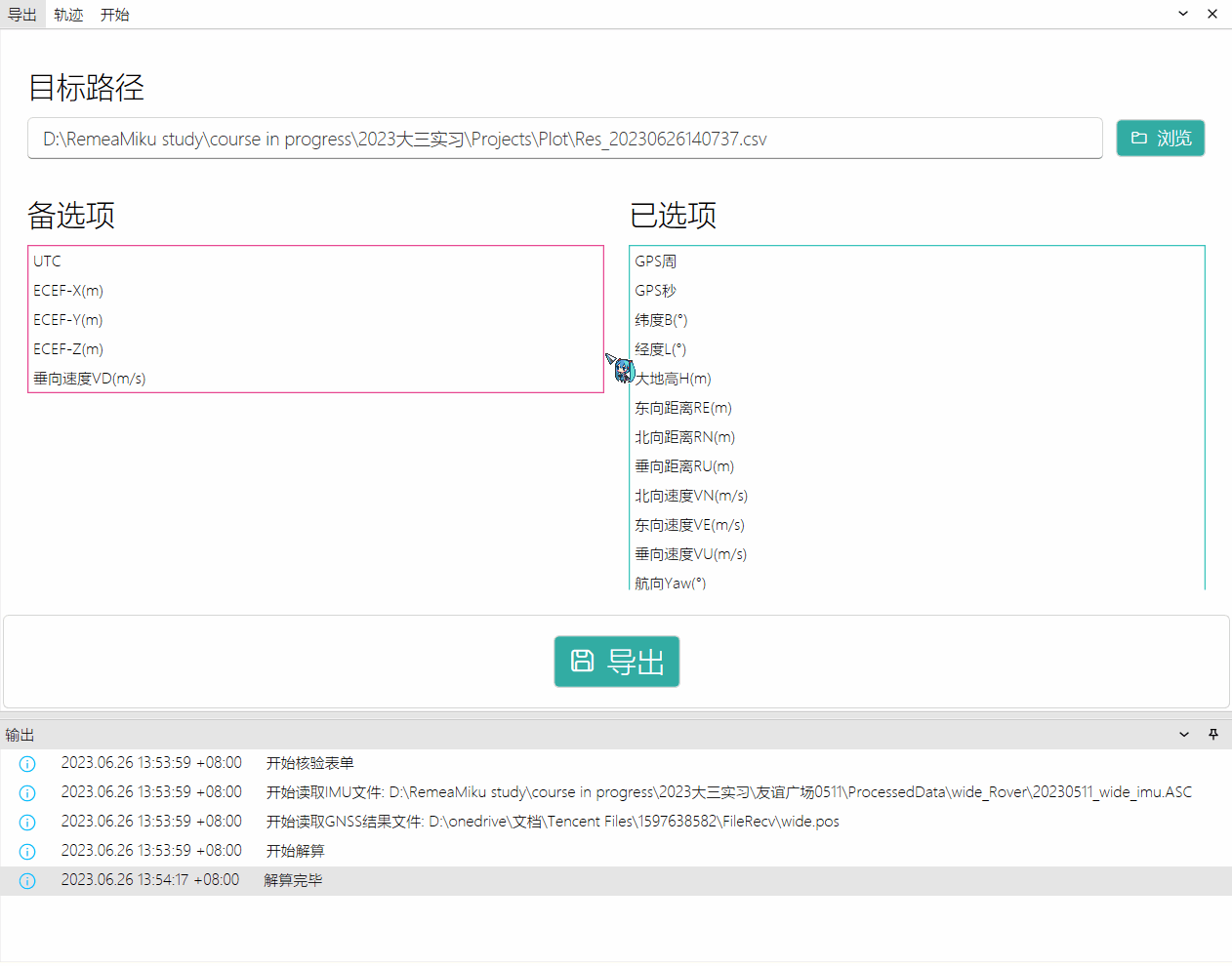Switch to the 轨迹 tab
1232x966 pixels.
[x=68, y=15]
